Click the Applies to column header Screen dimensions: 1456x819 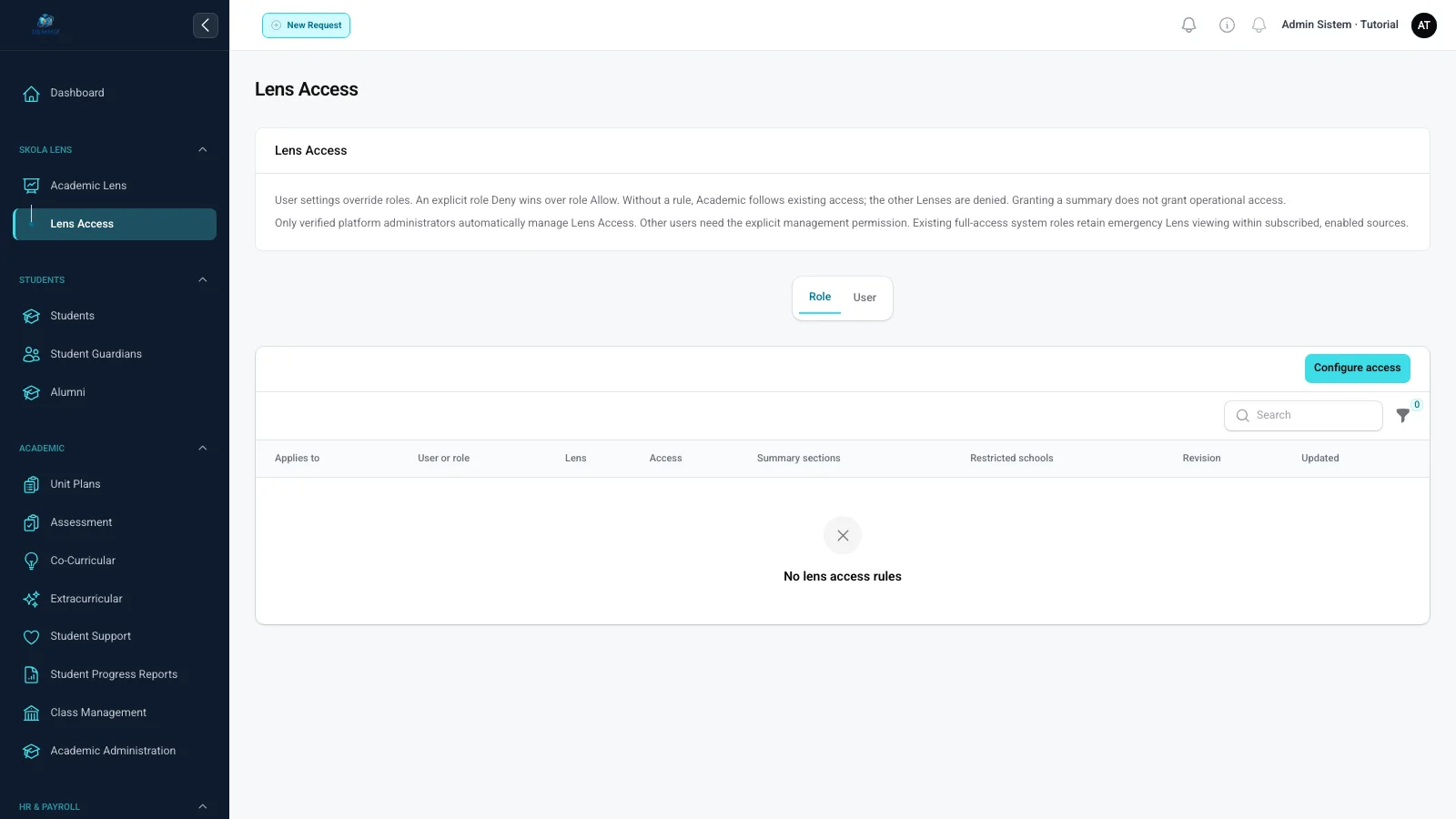tap(298, 459)
